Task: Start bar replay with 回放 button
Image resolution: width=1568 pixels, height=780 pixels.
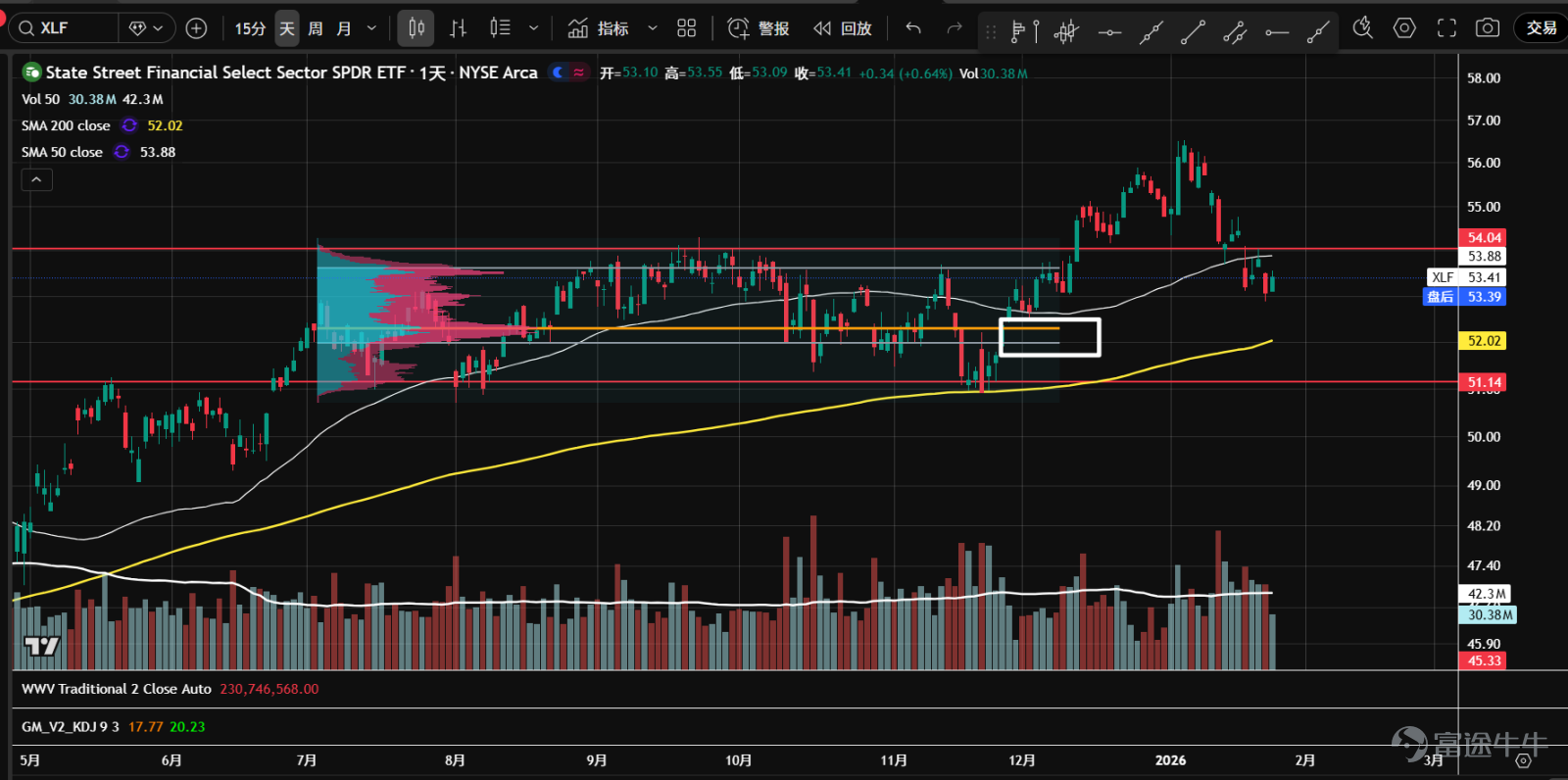Action: tap(842, 28)
